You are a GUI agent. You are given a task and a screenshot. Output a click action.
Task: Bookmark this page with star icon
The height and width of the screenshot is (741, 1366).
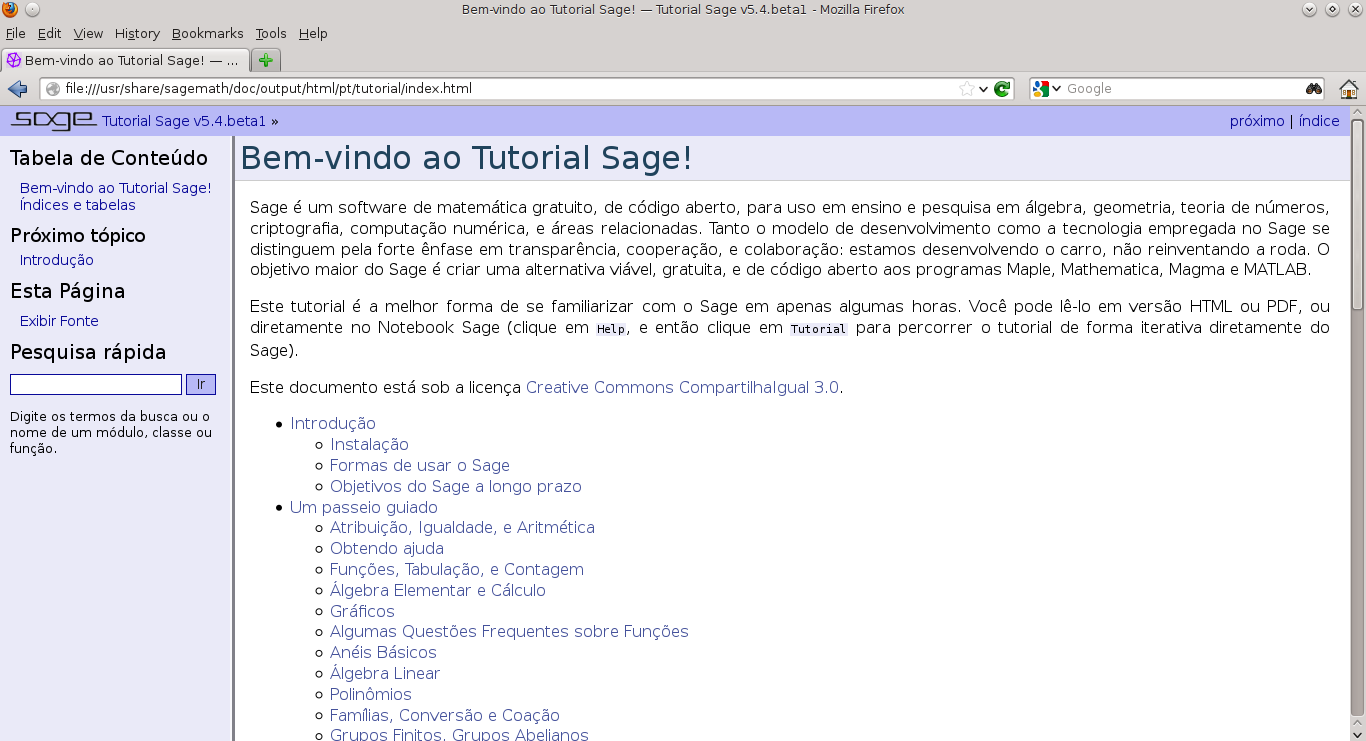coord(966,89)
